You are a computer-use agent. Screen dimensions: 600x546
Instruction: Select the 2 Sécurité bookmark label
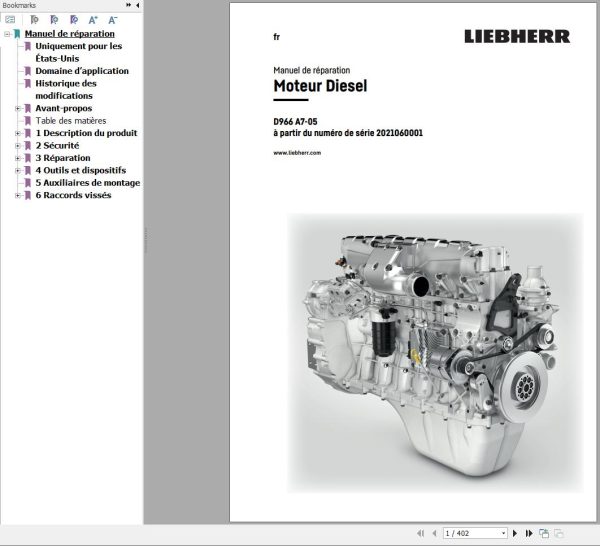coord(57,145)
